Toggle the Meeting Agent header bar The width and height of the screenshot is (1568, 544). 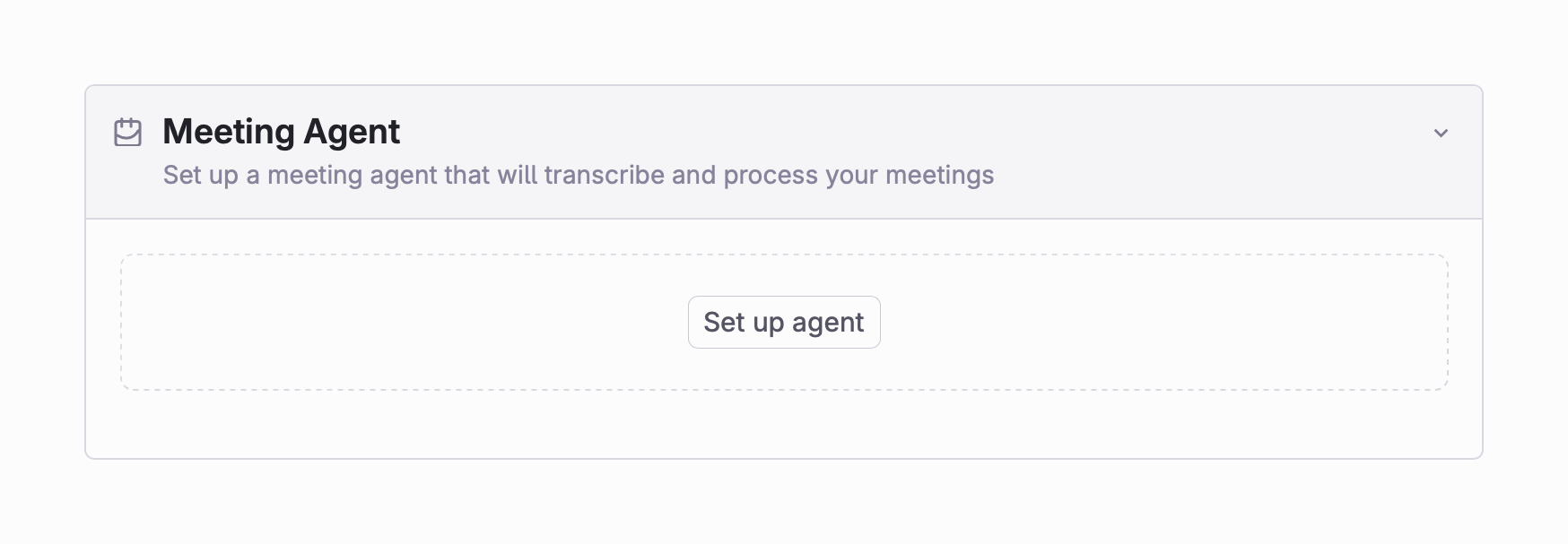[784, 152]
